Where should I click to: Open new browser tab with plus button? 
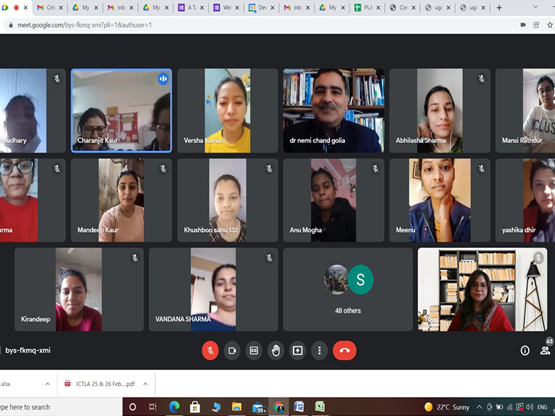[x=499, y=7]
